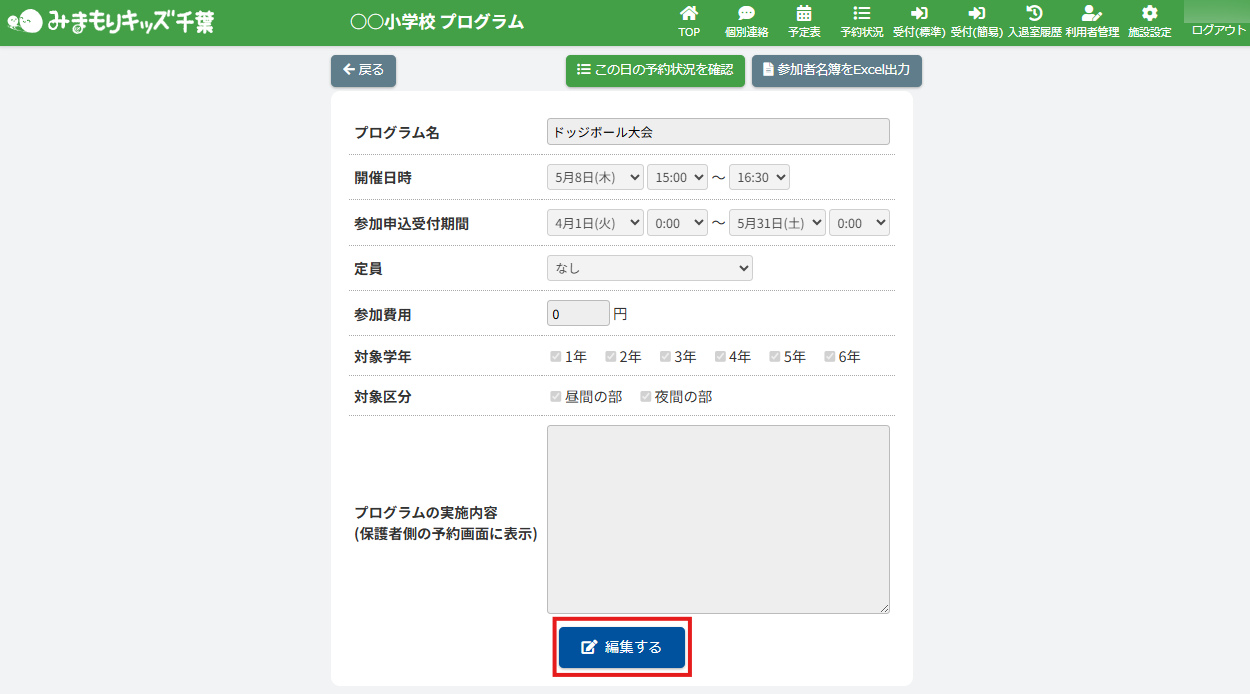Expand the 定員 dropdown showing なし
The width and height of the screenshot is (1250, 694).
click(649, 268)
